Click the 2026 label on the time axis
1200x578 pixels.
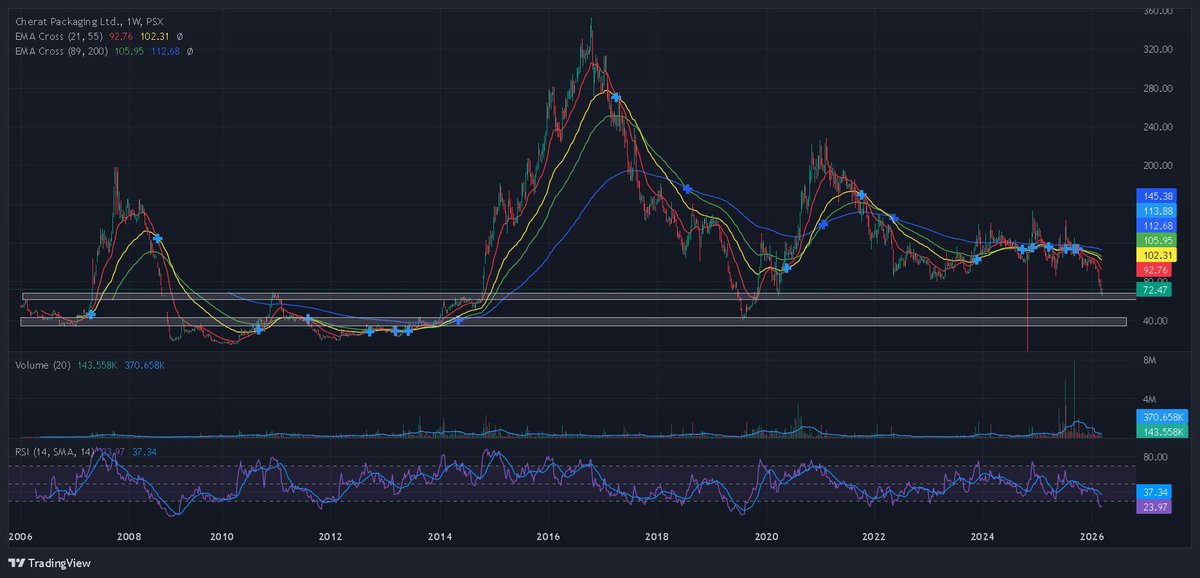point(1094,536)
